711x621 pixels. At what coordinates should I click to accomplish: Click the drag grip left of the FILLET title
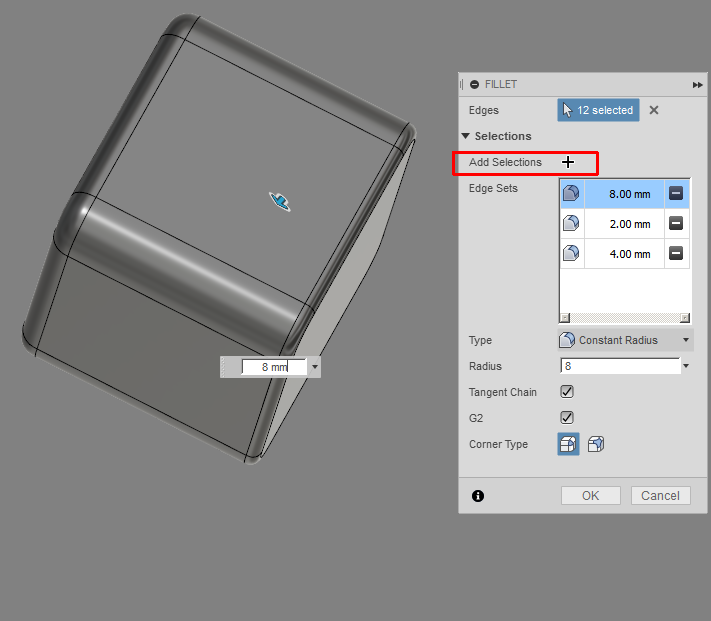coord(462,84)
